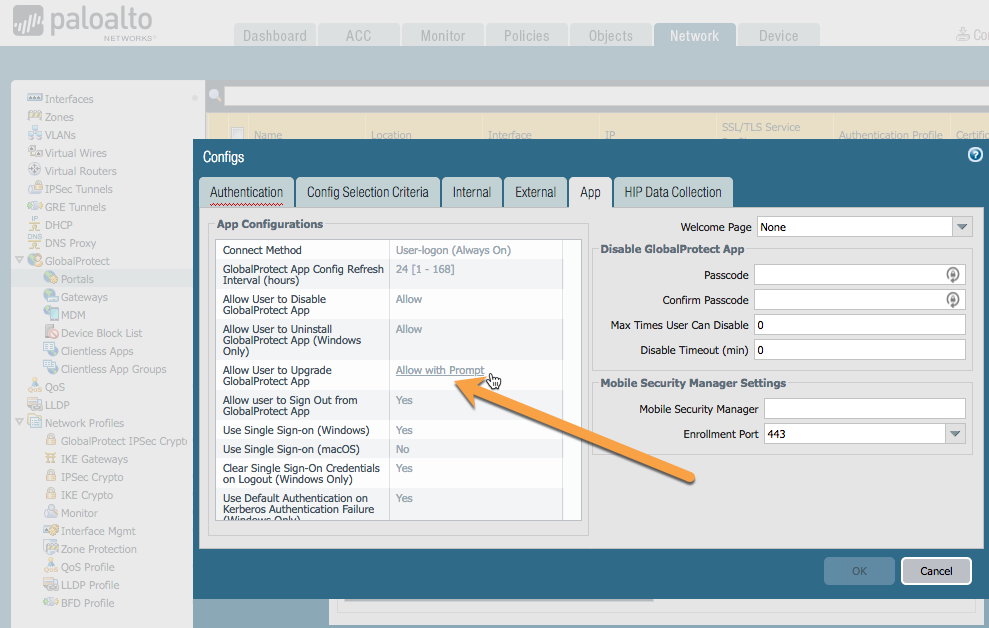Click the Virtual Routers icon
This screenshot has width=989, height=628.
click(34, 170)
